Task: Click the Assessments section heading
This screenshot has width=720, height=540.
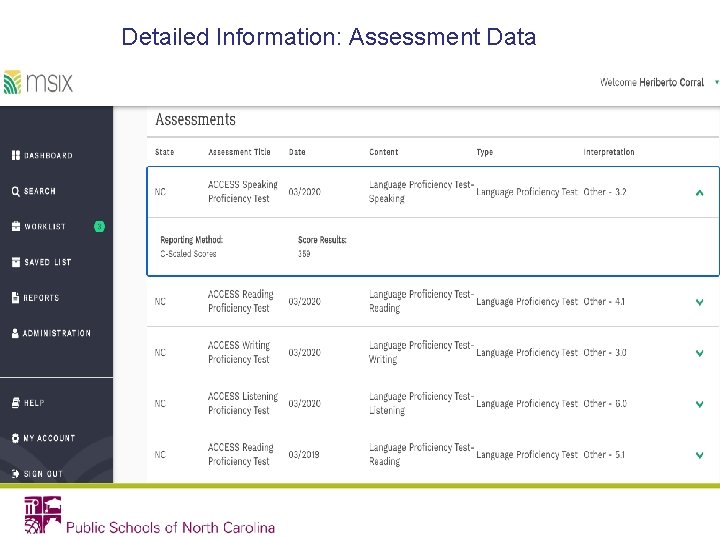Action: [x=195, y=119]
